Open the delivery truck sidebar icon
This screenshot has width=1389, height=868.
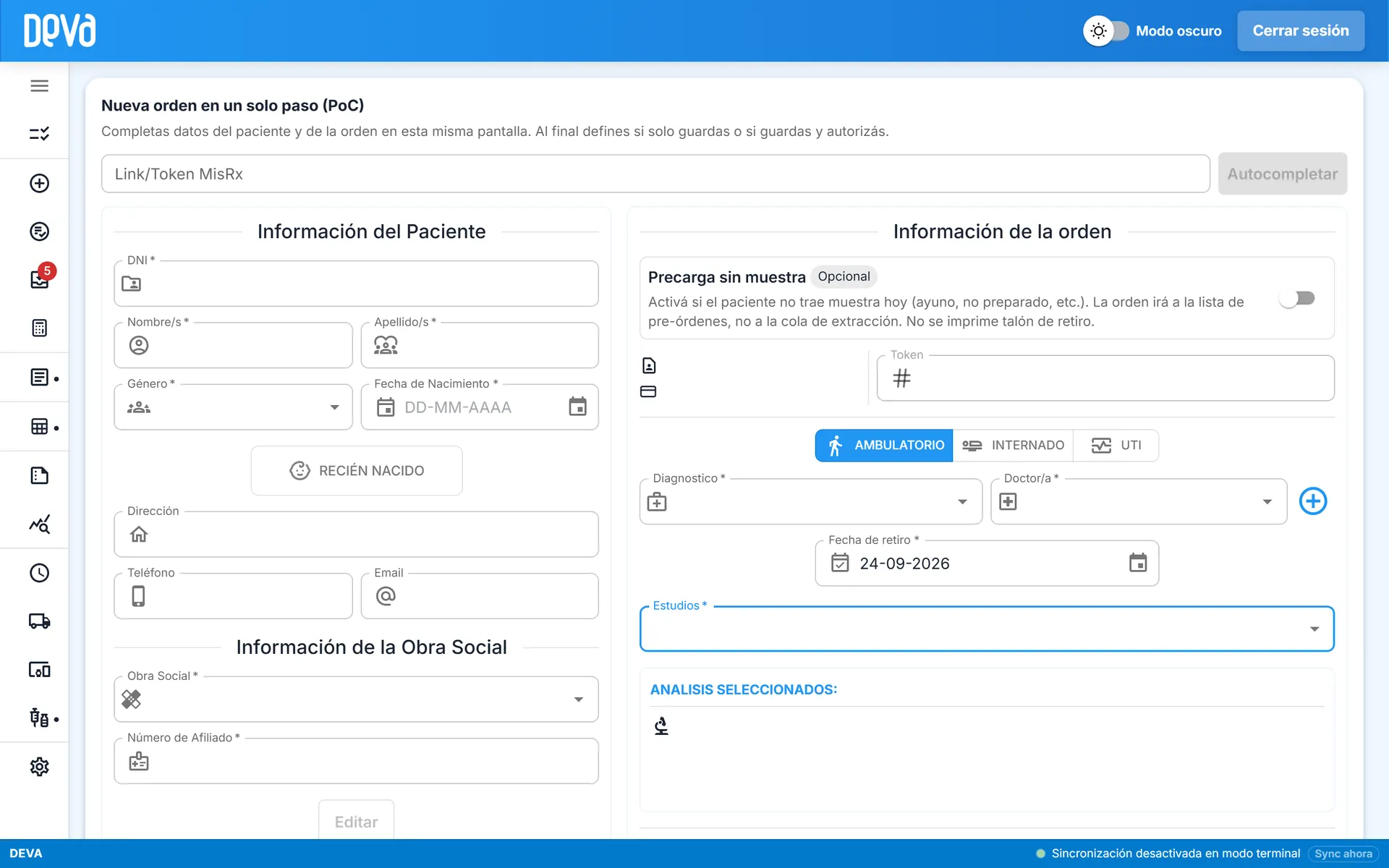40,621
